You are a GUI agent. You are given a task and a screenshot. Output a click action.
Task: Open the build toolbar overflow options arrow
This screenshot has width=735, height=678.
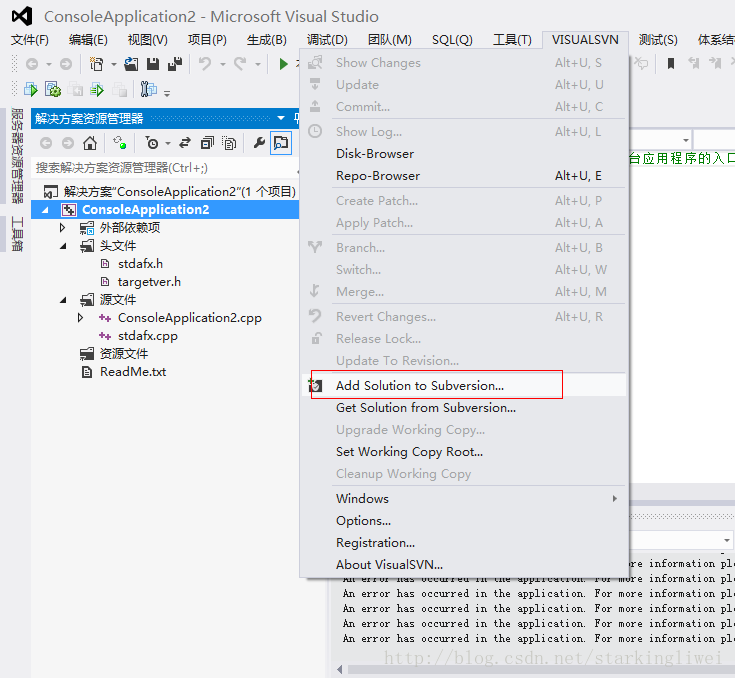coord(167,93)
